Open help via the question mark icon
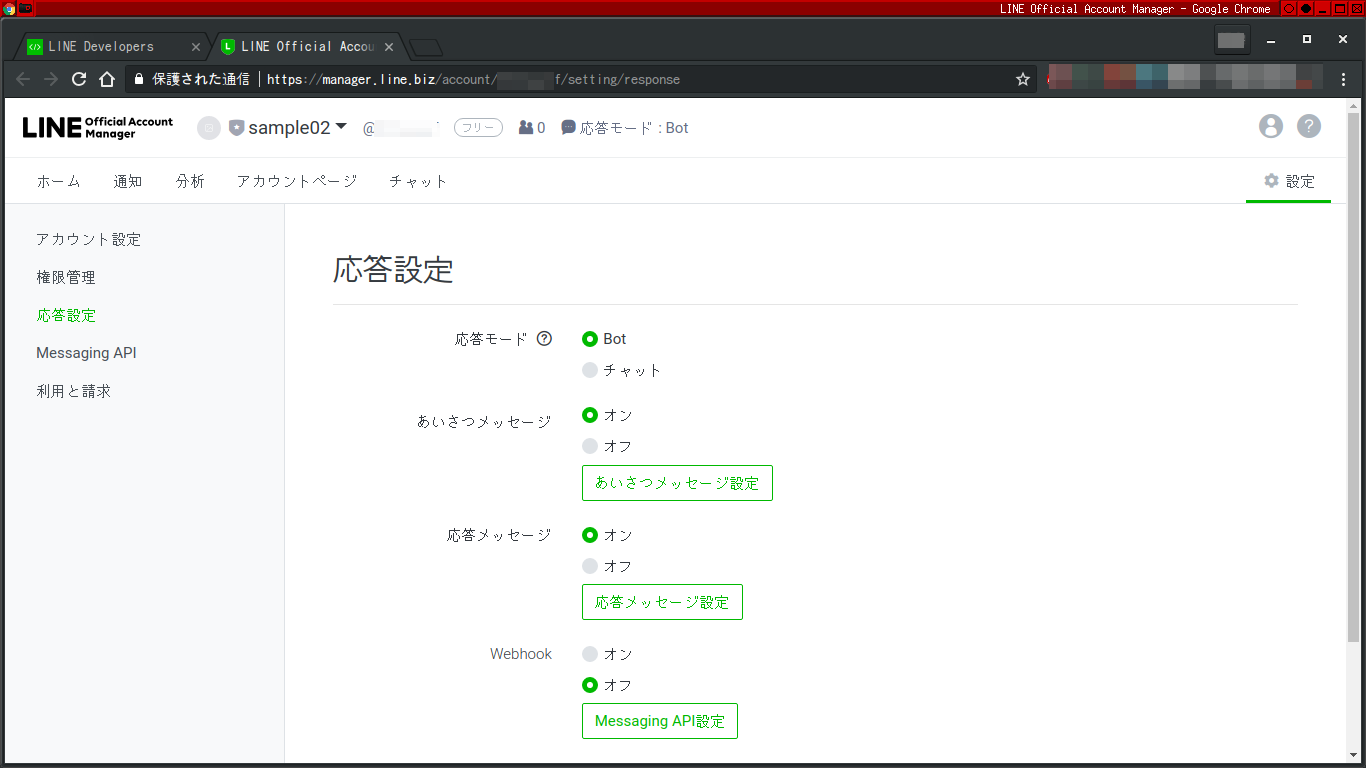The image size is (1366, 768). (x=1308, y=125)
